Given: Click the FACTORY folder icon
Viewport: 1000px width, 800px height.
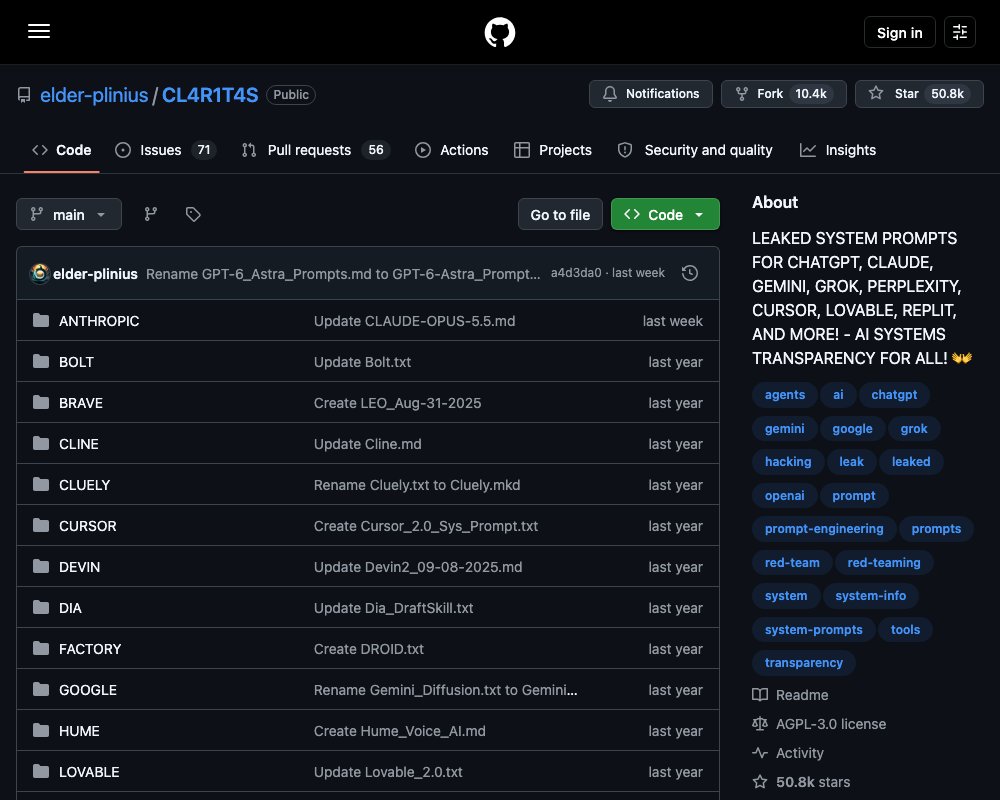Looking at the screenshot, I should click(41, 648).
